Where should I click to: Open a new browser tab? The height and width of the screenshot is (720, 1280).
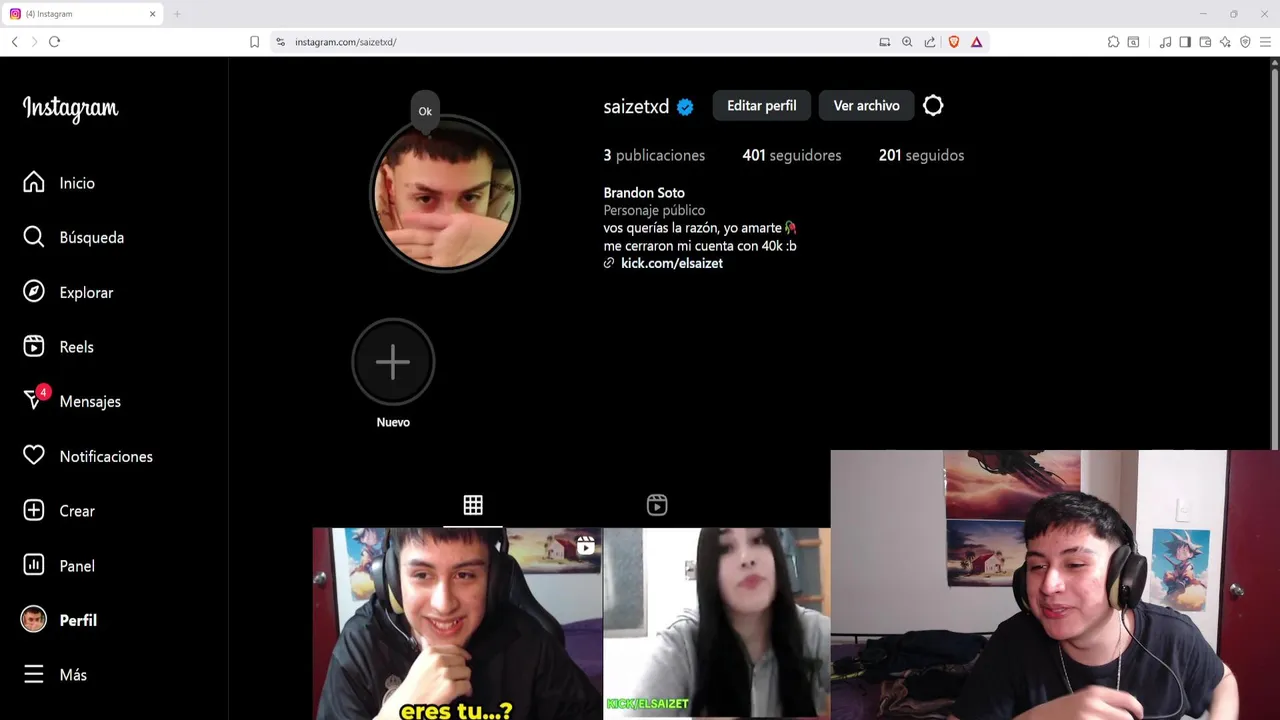coord(177,14)
